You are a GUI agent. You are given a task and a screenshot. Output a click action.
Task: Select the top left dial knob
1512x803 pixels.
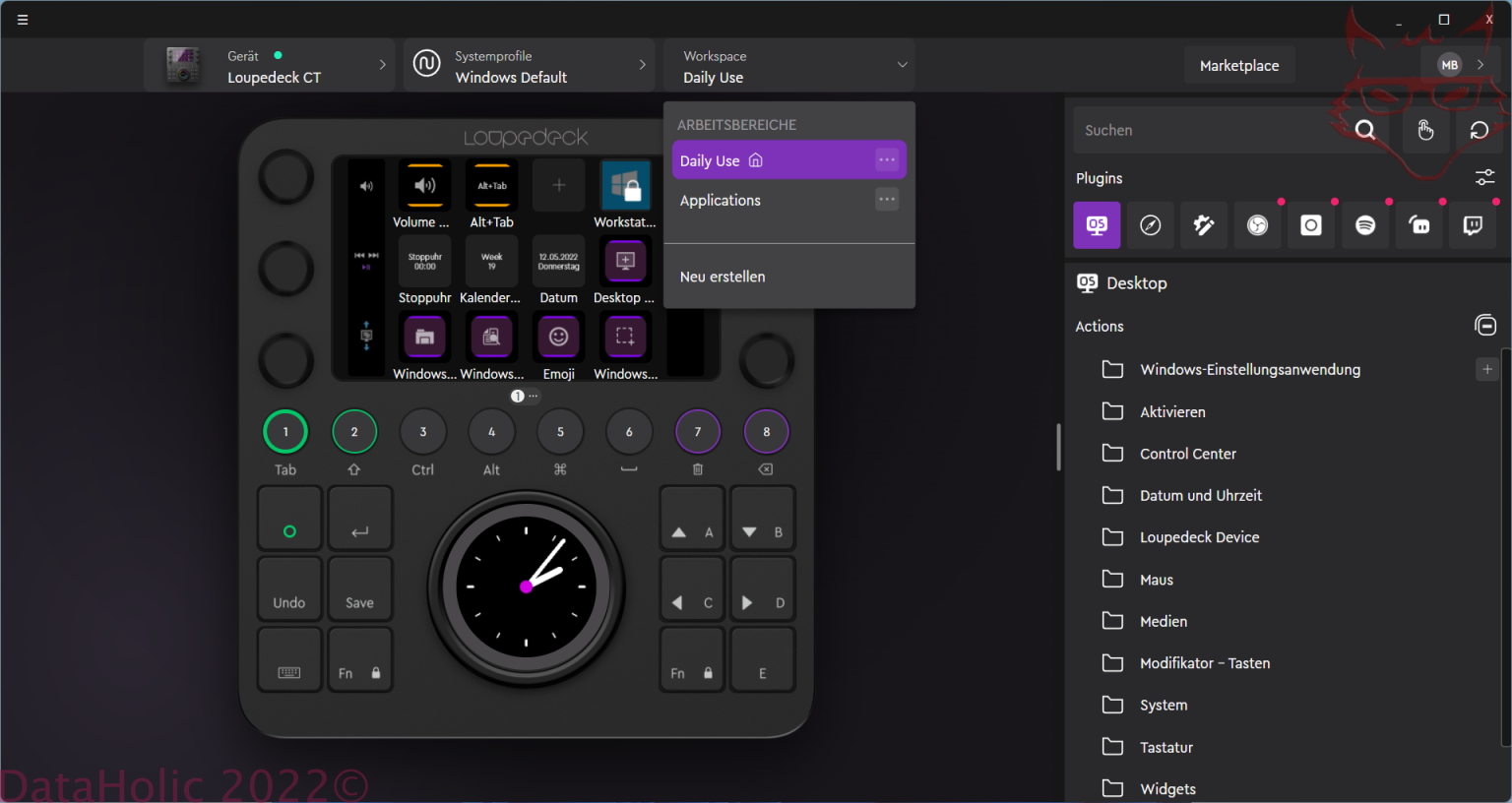tap(285, 177)
